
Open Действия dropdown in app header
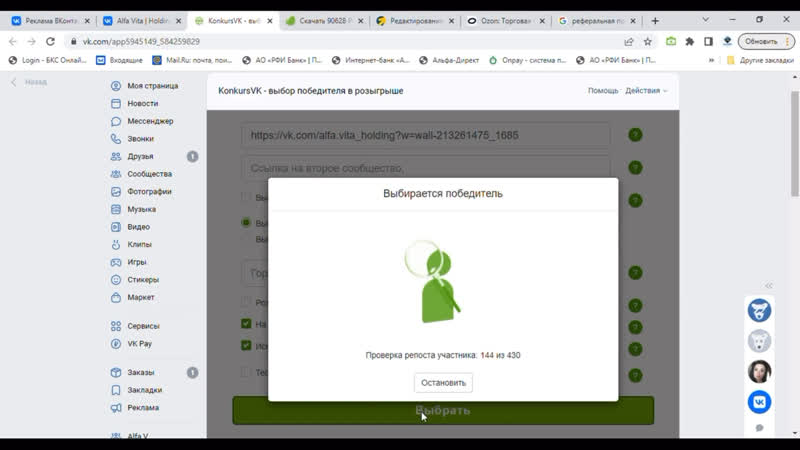[x=646, y=90]
